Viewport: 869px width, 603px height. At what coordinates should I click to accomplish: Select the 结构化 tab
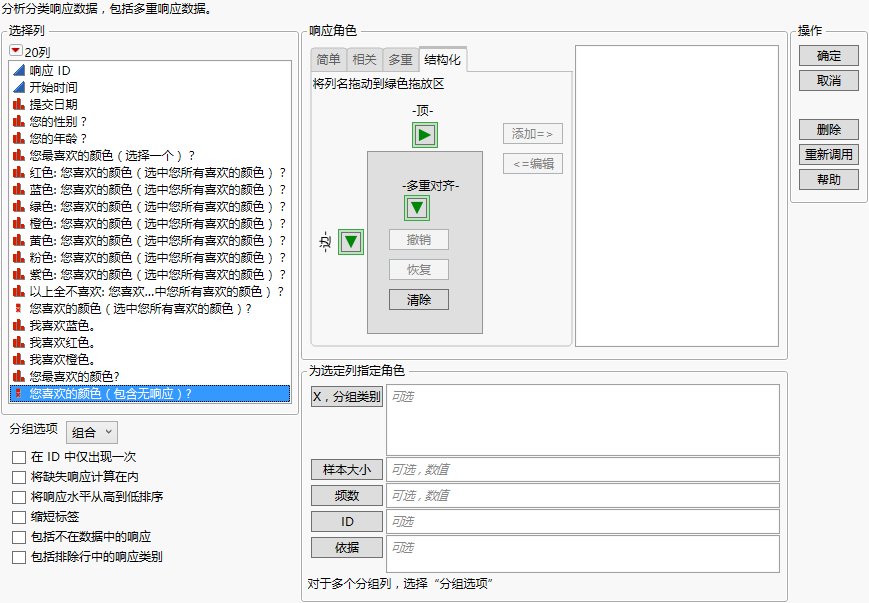tap(442, 59)
